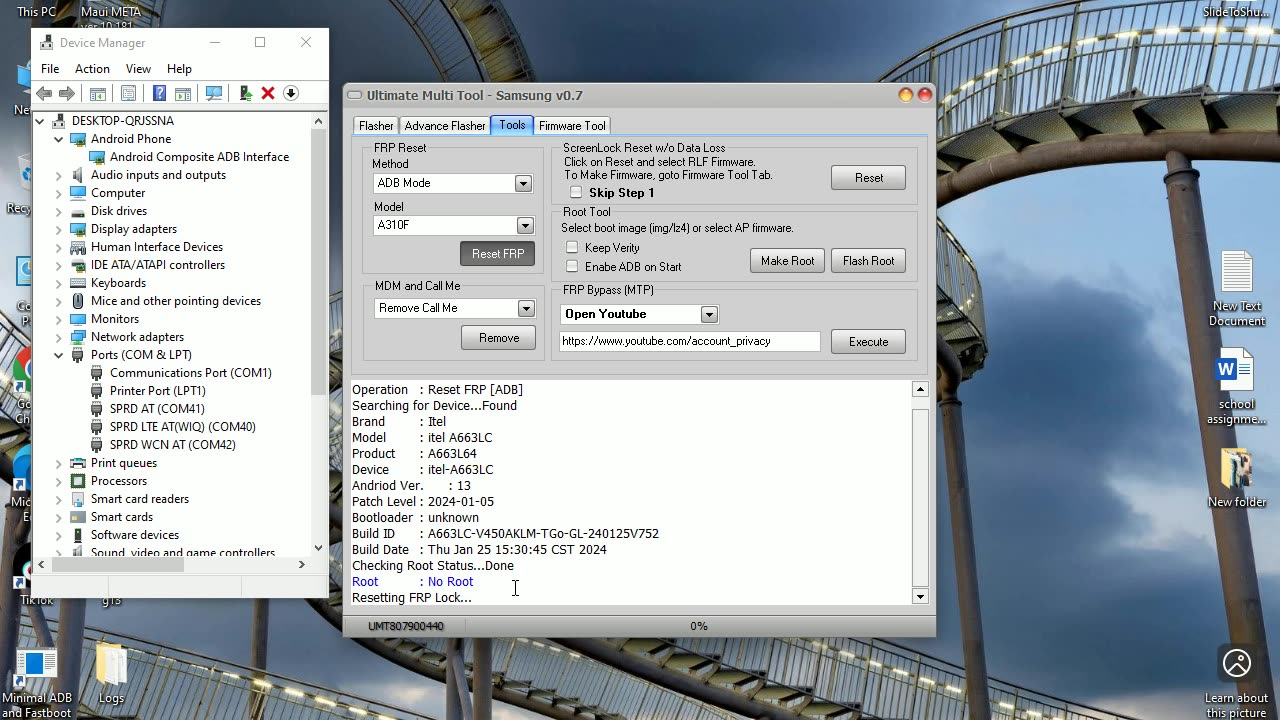This screenshot has height=720, width=1280.
Task: Click Show/Hide Console Tree icon in Device Manager
Action: click(98, 93)
